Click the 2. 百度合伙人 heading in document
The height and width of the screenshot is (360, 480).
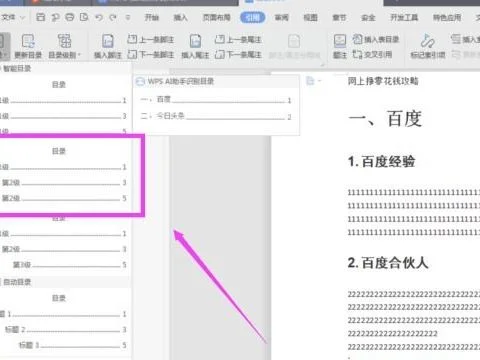click(x=388, y=263)
